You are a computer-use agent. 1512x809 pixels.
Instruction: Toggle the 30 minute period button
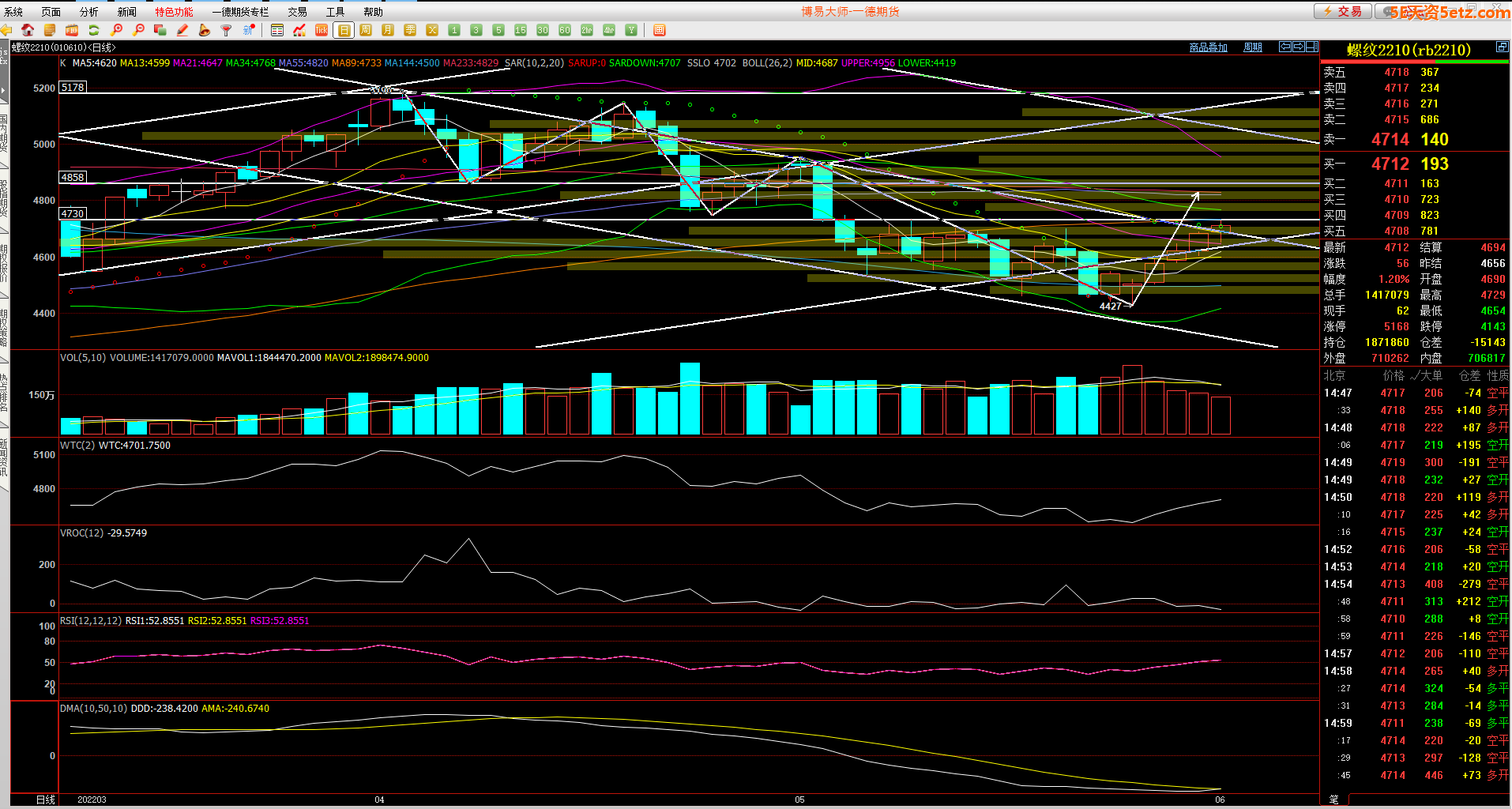click(x=543, y=30)
